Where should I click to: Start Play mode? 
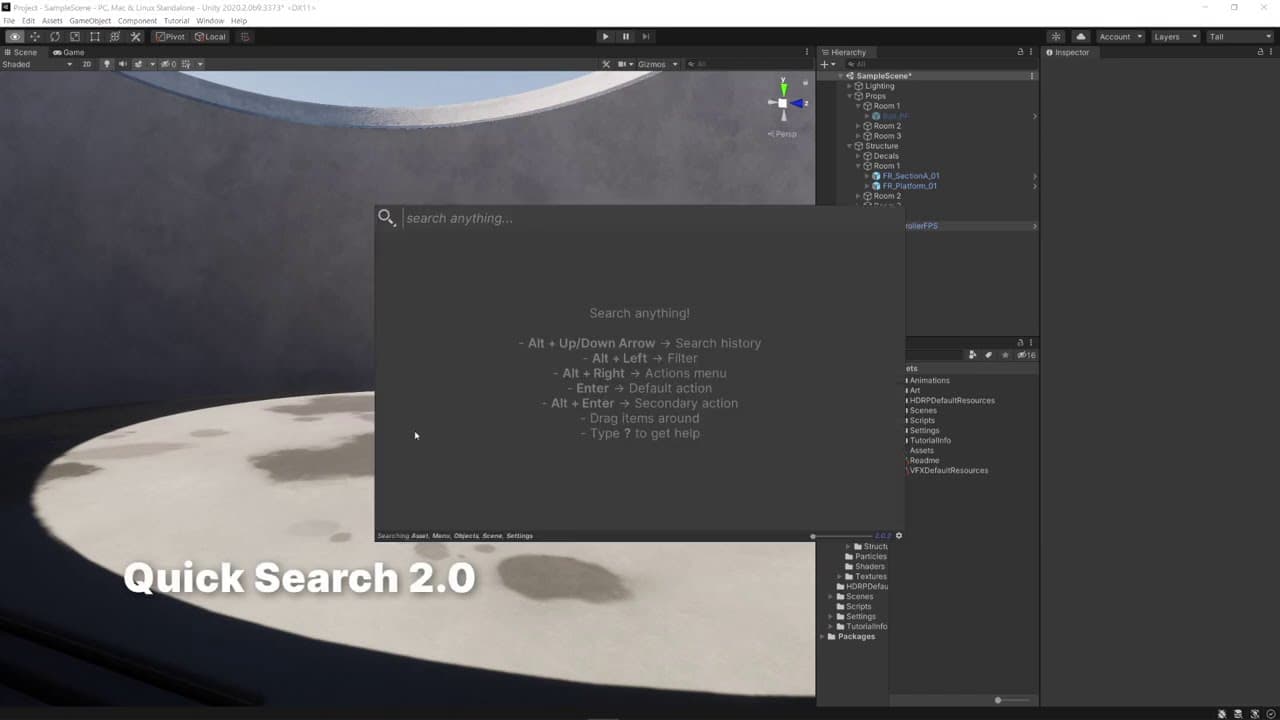point(605,37)
